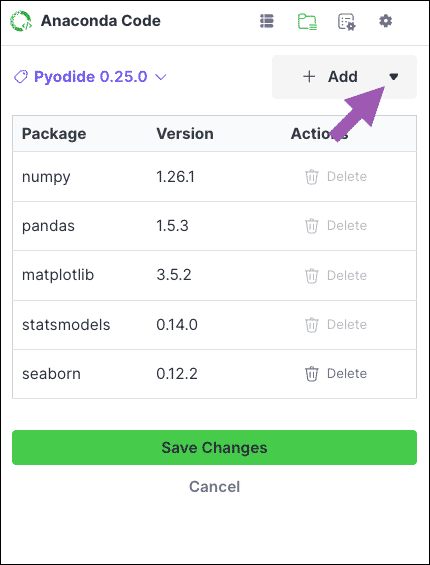Click the Anaconda Code logo icon

coord(21,21)
